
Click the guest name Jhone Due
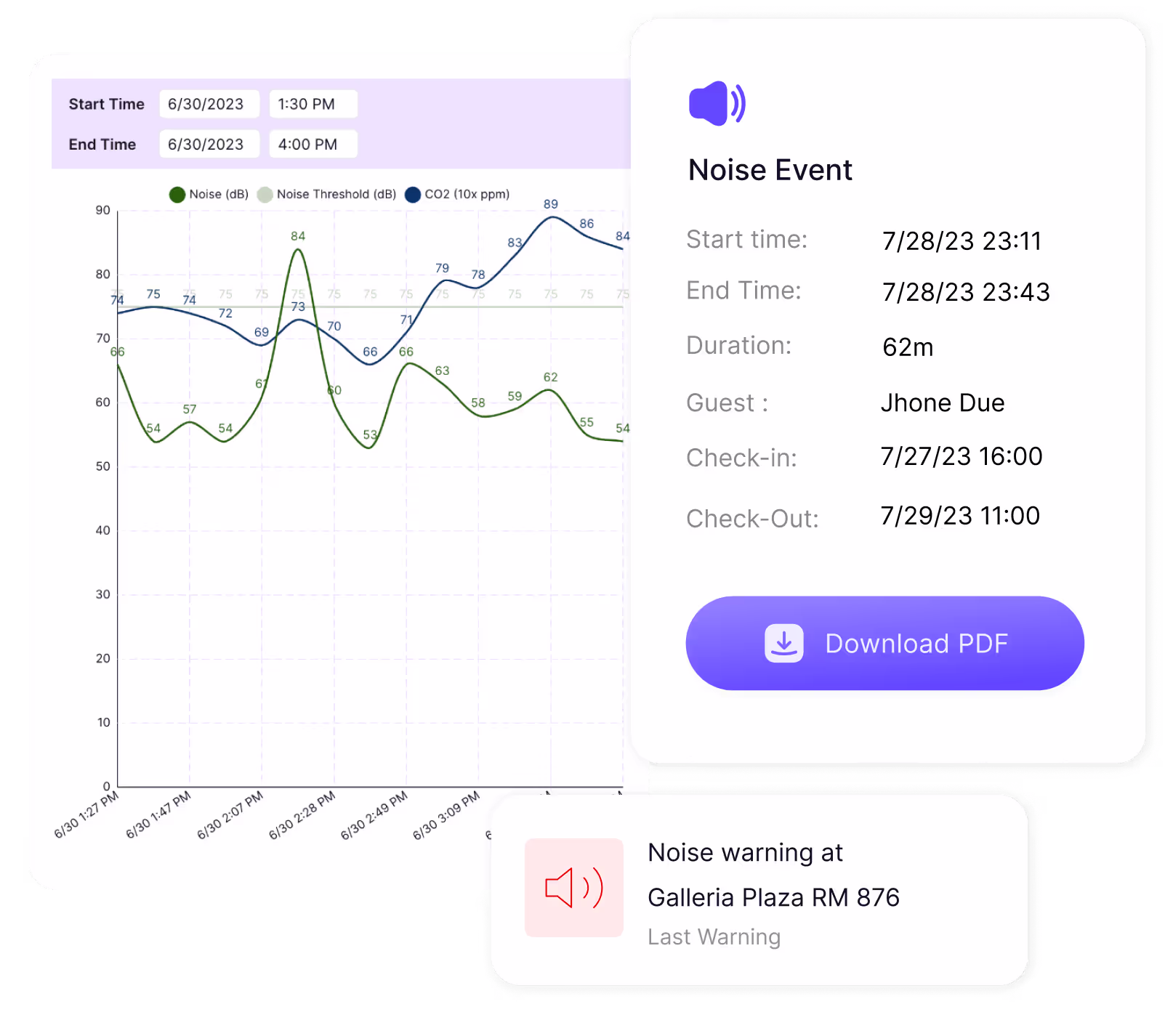click(943, 402)
